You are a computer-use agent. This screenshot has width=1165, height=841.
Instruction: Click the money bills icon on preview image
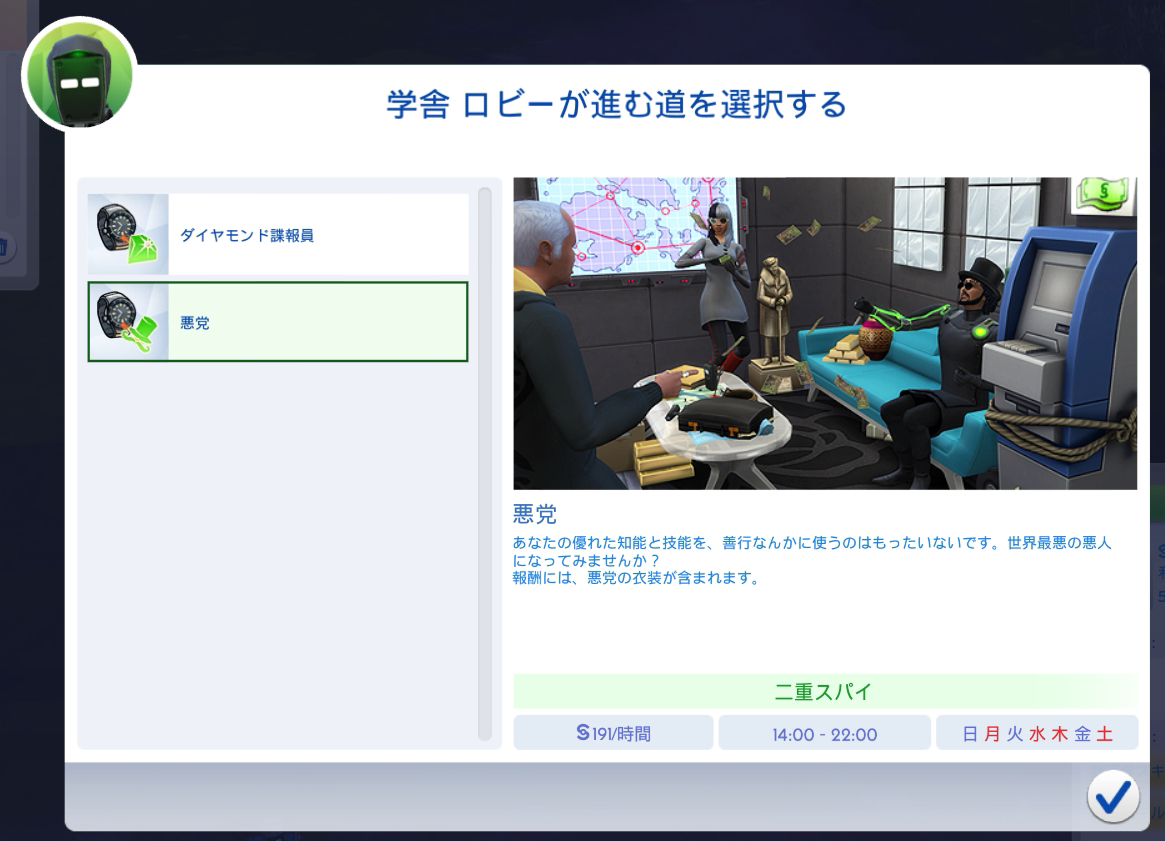pyautogui.click(x=1103, y=195)
